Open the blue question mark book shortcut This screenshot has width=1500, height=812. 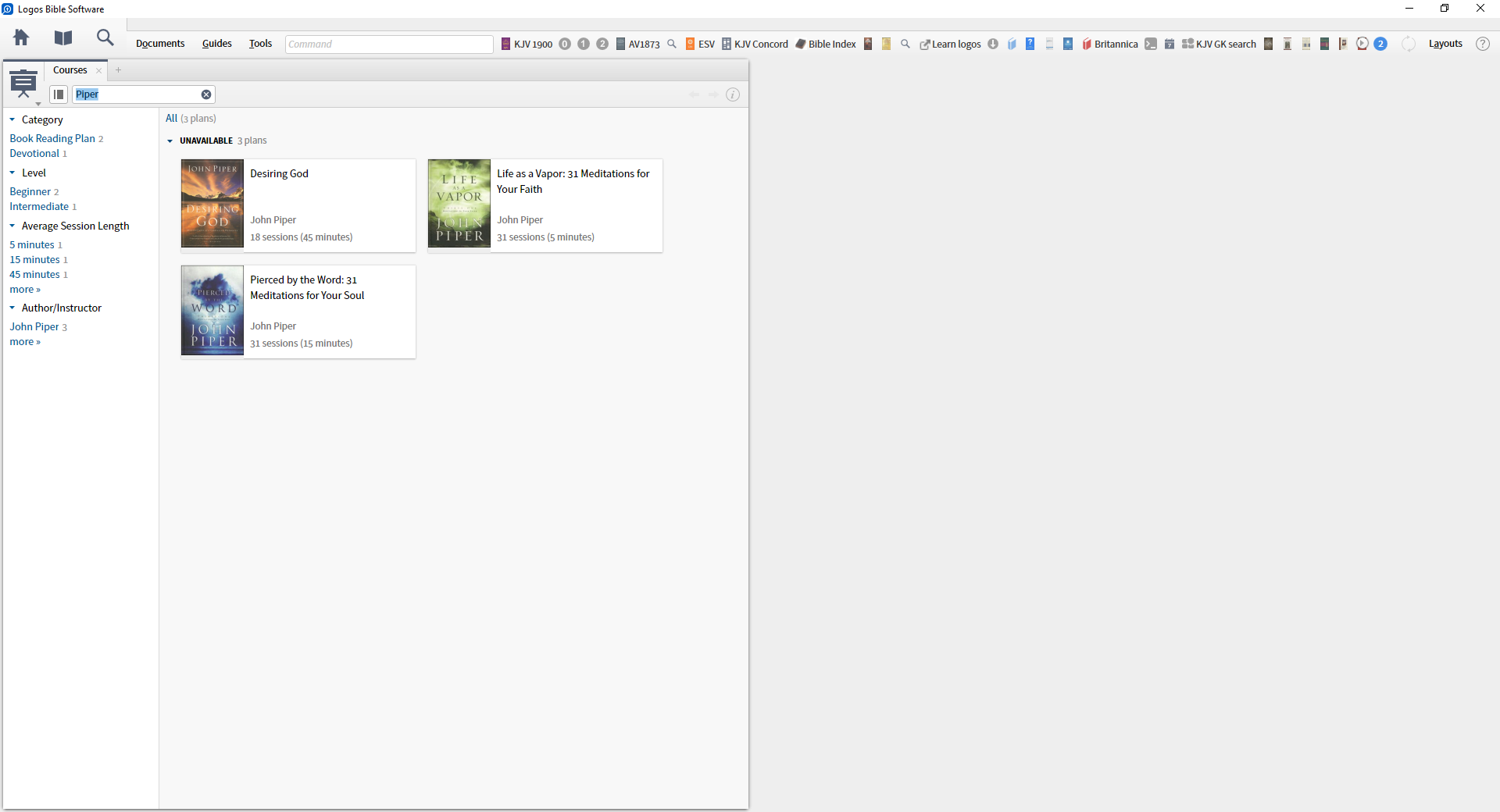[1030, 44]
